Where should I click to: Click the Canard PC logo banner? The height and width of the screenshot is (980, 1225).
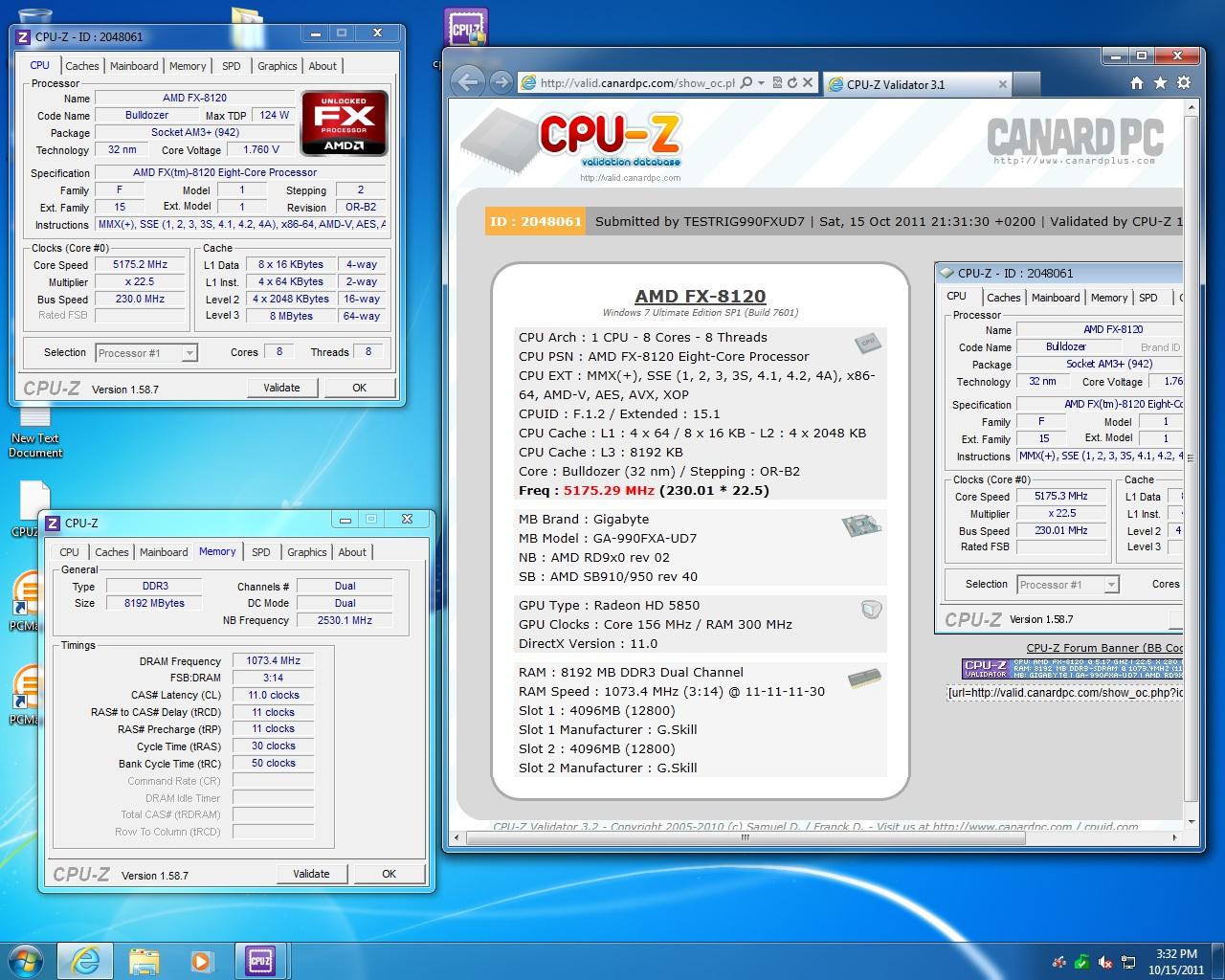1075,141
